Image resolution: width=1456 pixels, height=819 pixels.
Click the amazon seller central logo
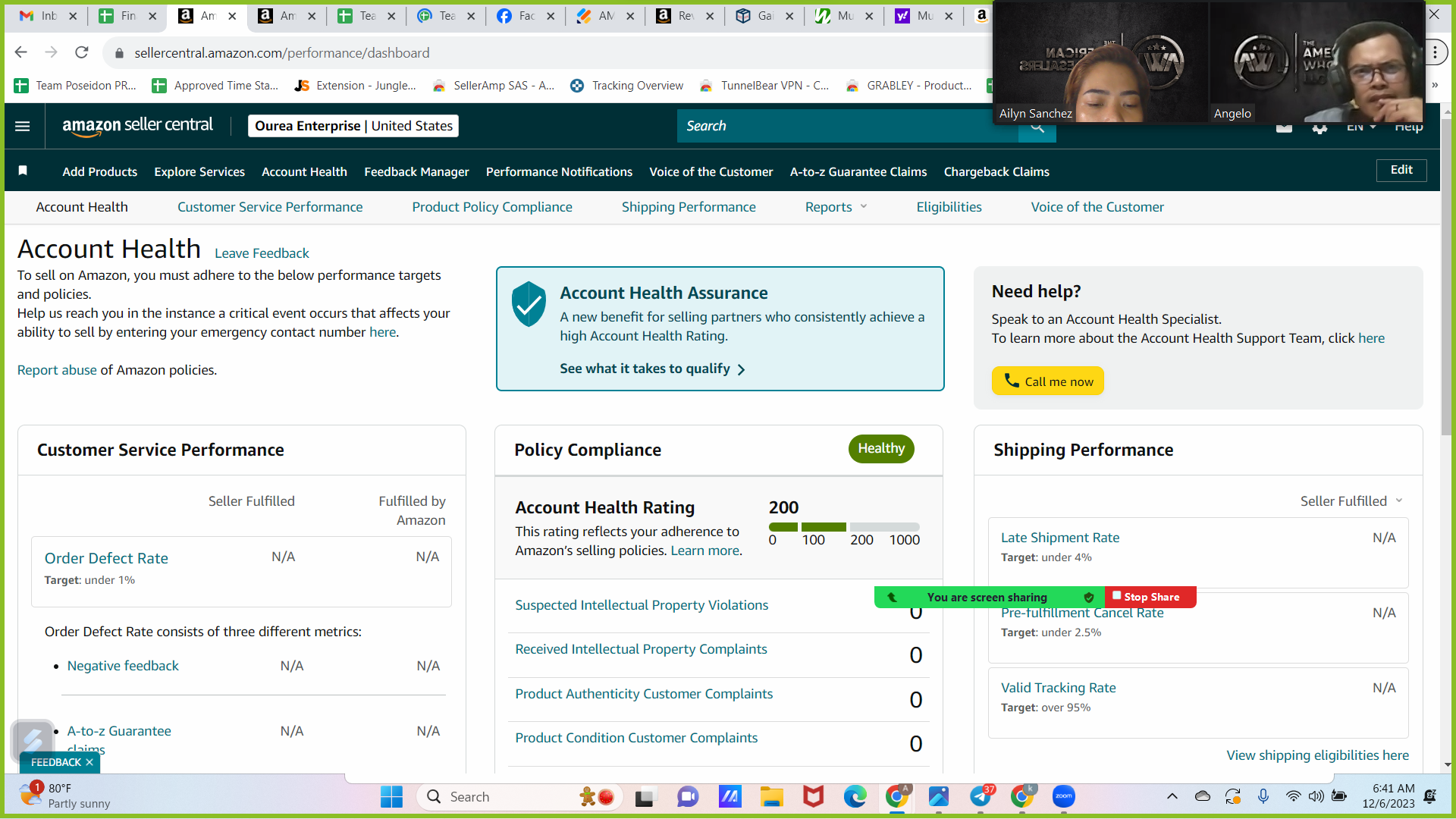(137, 126)
